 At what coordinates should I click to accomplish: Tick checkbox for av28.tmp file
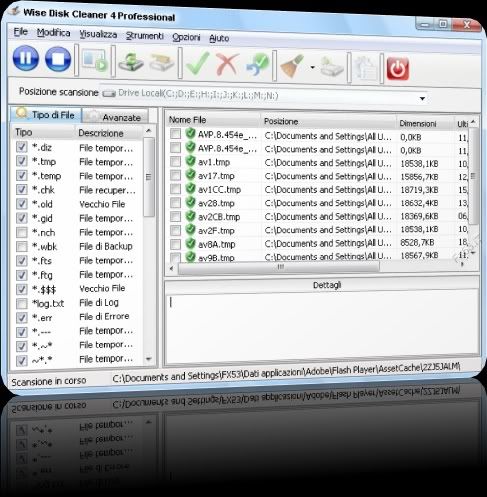click(x=175, y=202)
